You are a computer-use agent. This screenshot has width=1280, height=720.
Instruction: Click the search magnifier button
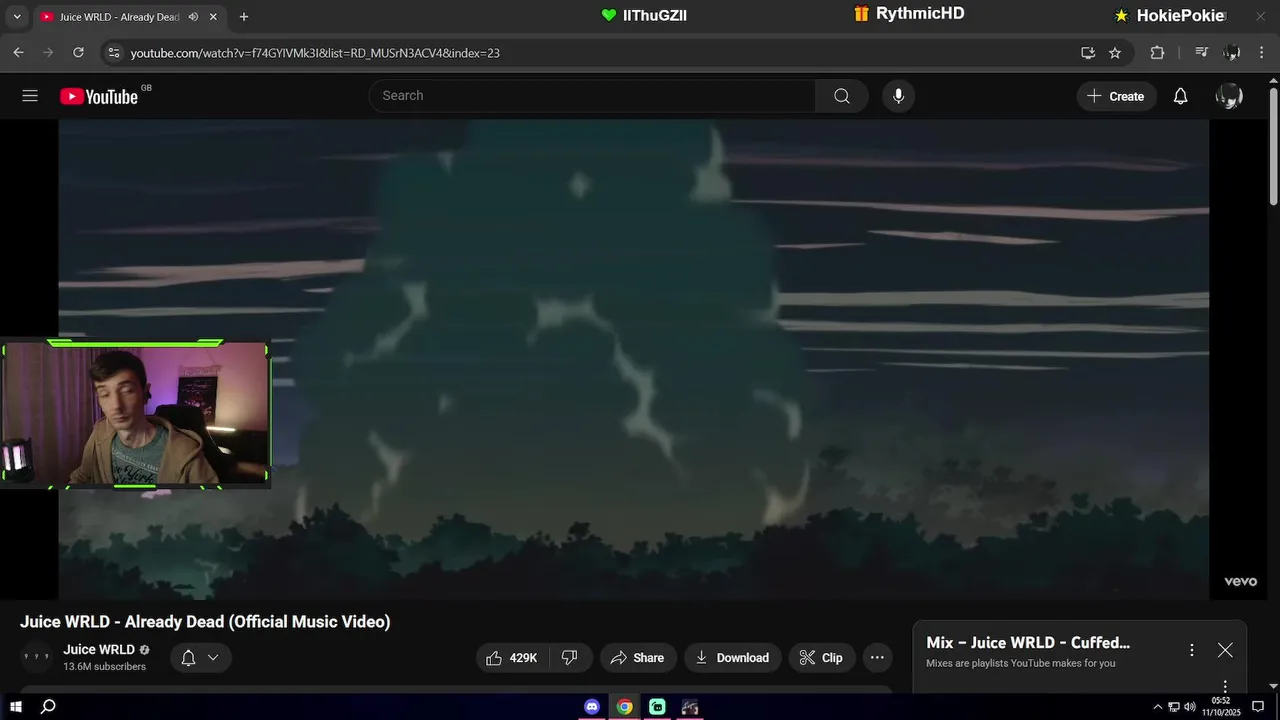842,96
